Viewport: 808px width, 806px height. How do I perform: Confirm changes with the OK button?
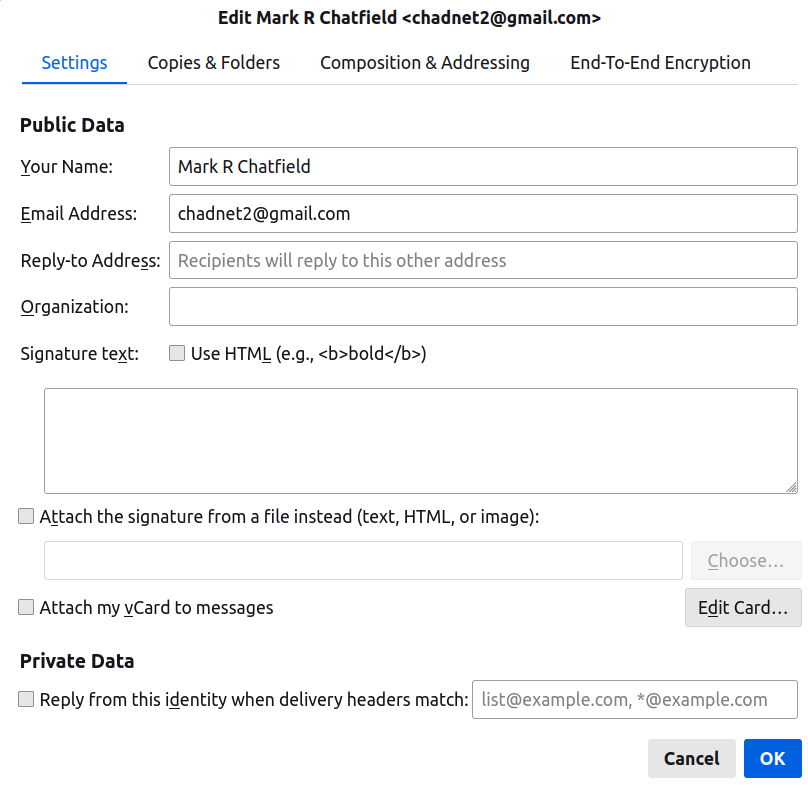coord(772,759)
